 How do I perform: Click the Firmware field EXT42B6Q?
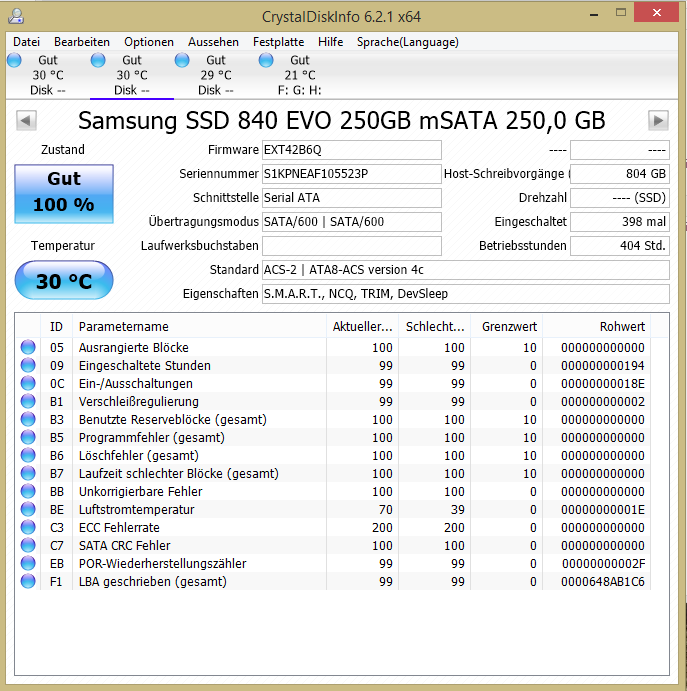pos(352,150)
